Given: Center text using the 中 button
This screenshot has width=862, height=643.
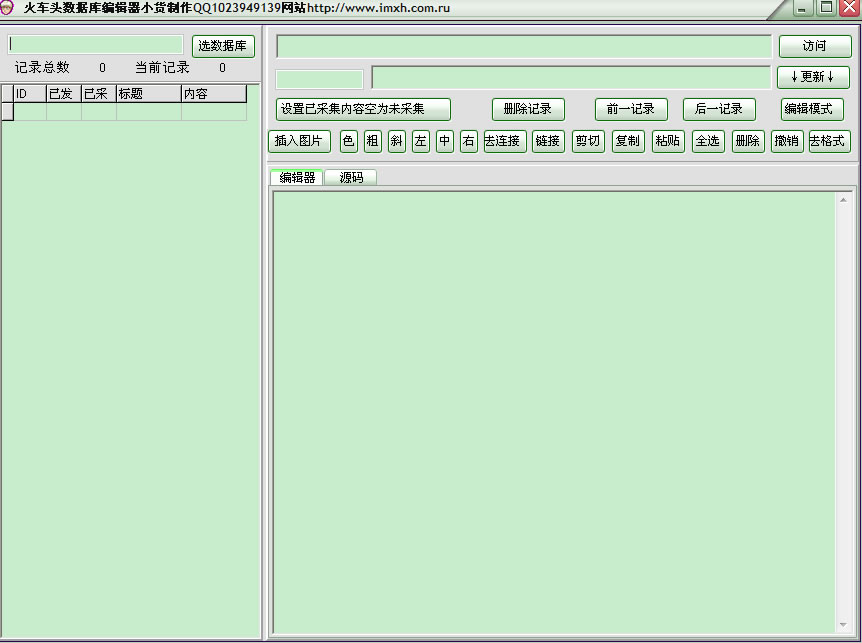Looking at the screenshot, I should coord(444,142).
